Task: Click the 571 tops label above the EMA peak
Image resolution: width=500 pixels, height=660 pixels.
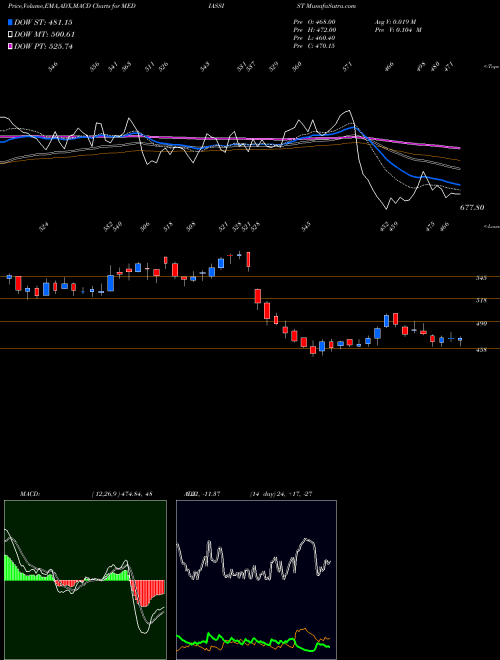Action: point(347,67)
